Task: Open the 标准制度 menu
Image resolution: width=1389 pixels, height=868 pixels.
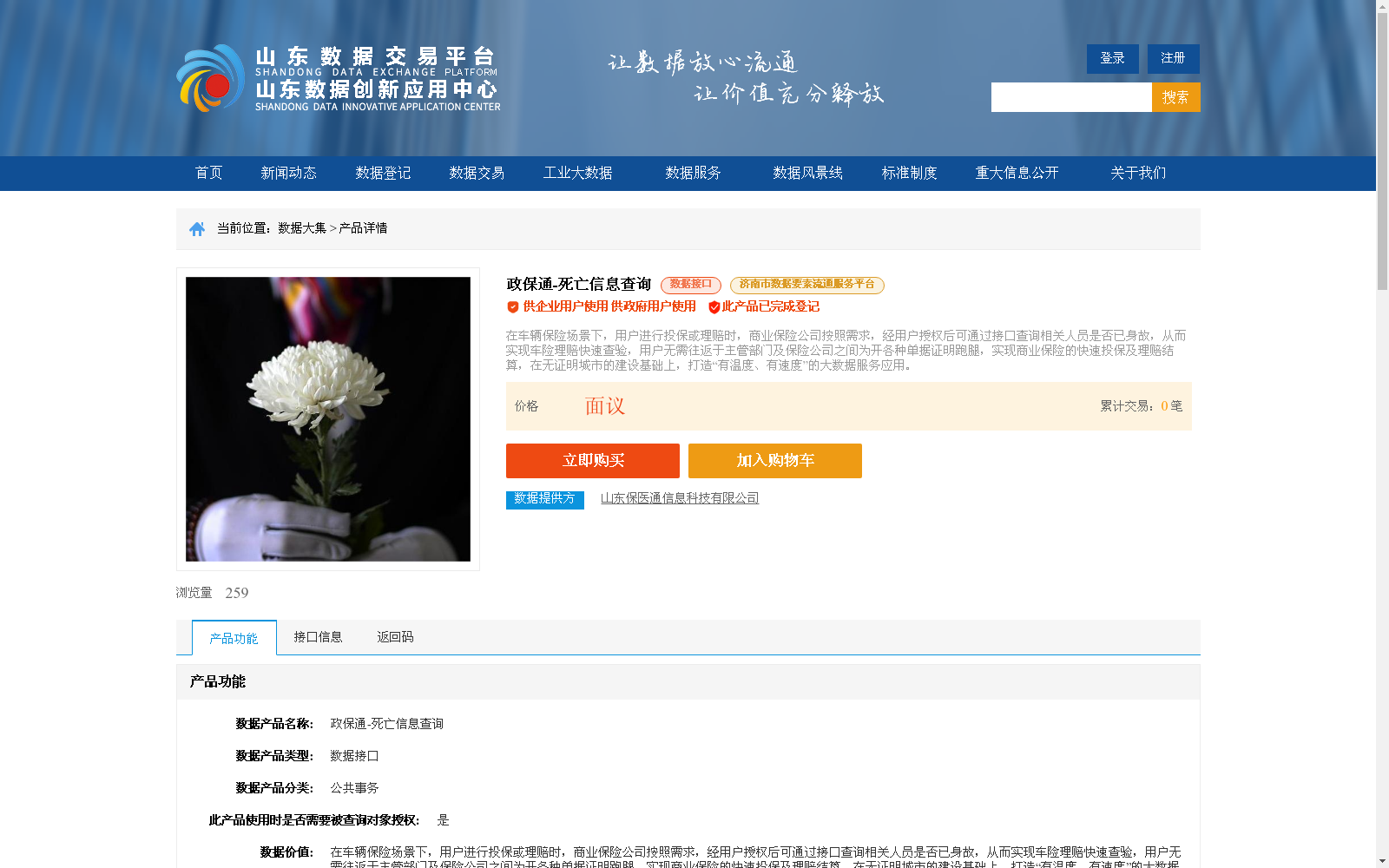Action: [x=909, y=174]
